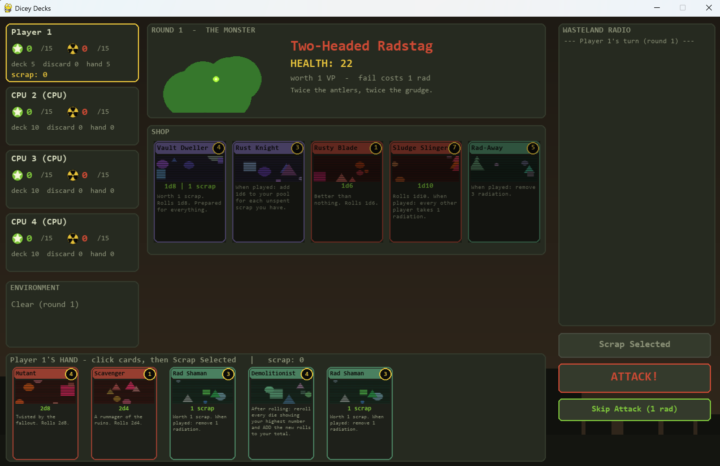Click Rad-Away cost badge 5
This screenshot has width=720, height=466.
coord(533,148)
